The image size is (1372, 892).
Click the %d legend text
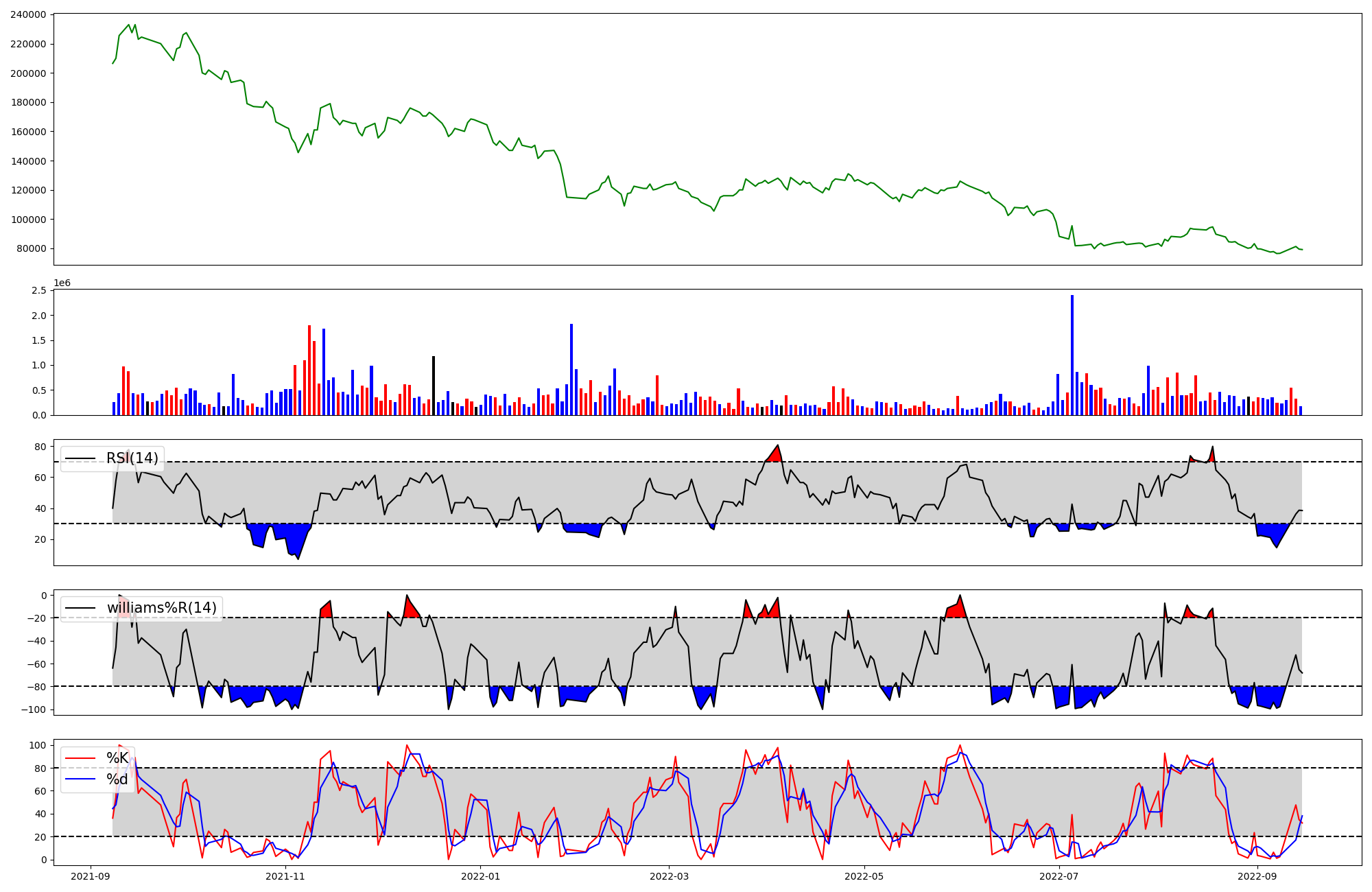pyautogui.click(x=117, y=779)
